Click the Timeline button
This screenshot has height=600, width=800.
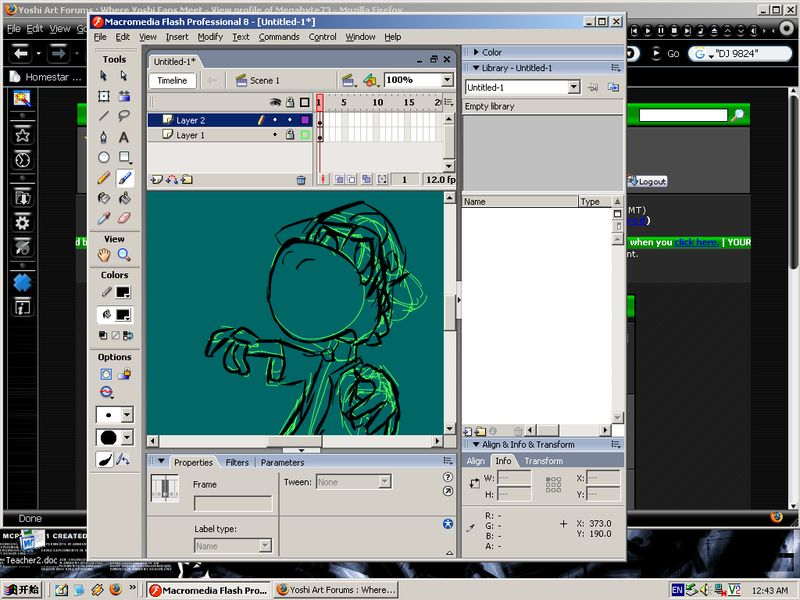click(172, 80)
